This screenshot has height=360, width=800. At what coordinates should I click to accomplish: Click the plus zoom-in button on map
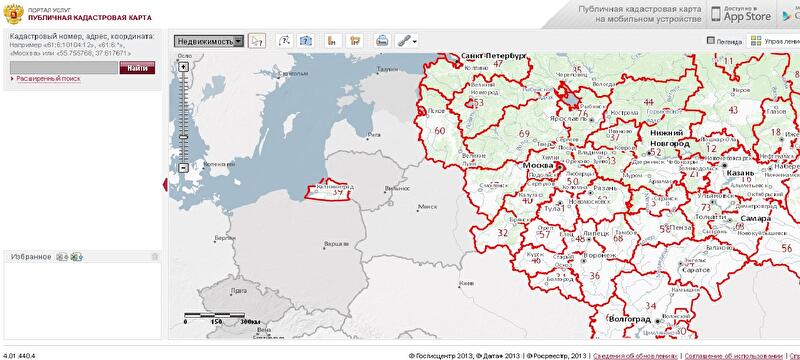[x=184, y=67]
